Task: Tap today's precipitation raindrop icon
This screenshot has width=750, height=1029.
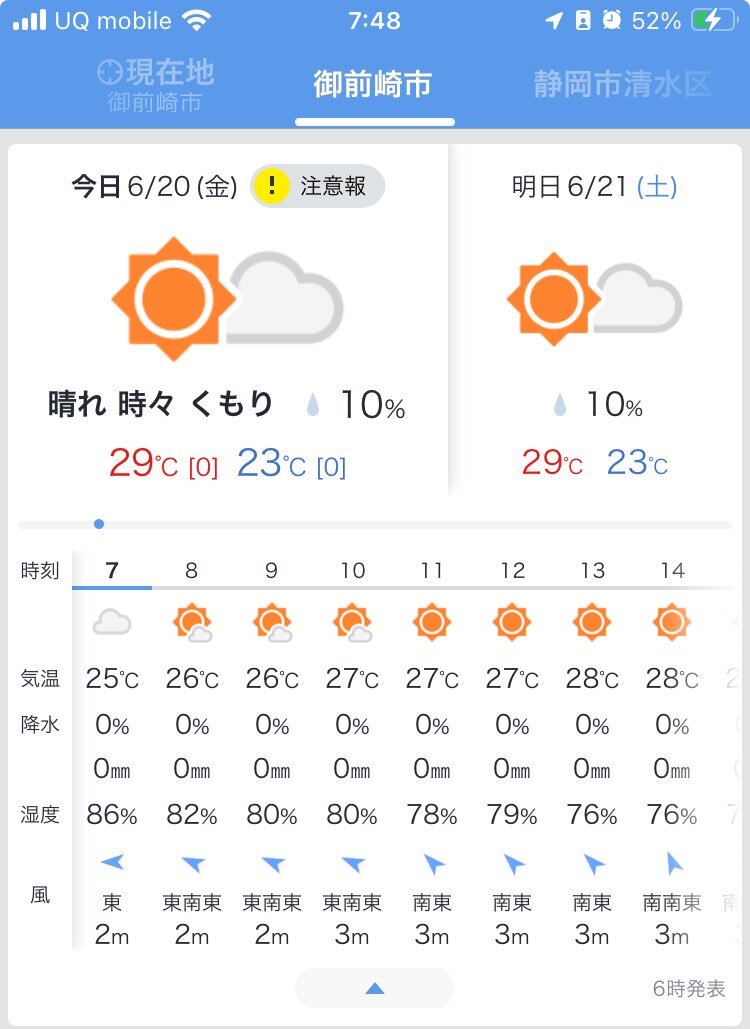Action: point(313,405)
